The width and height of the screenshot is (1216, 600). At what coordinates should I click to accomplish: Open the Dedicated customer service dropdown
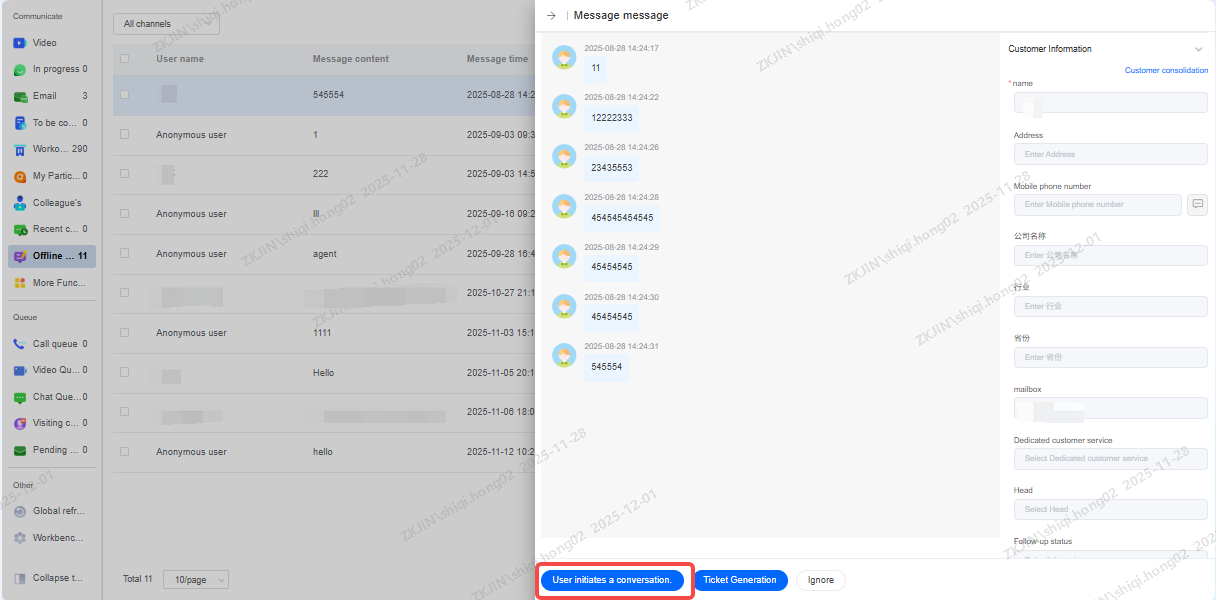1110,458
